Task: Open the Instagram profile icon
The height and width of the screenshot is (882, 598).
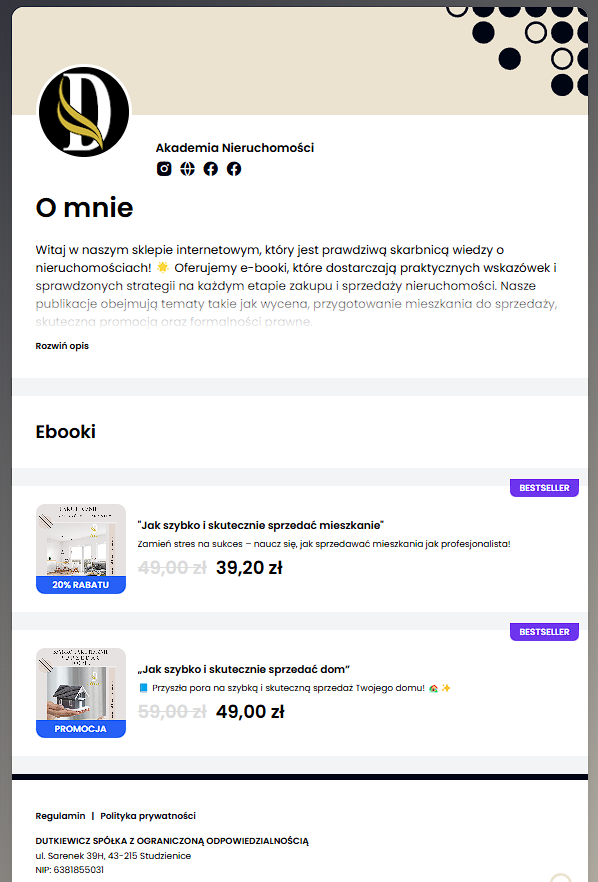Action: click(164, 169)
